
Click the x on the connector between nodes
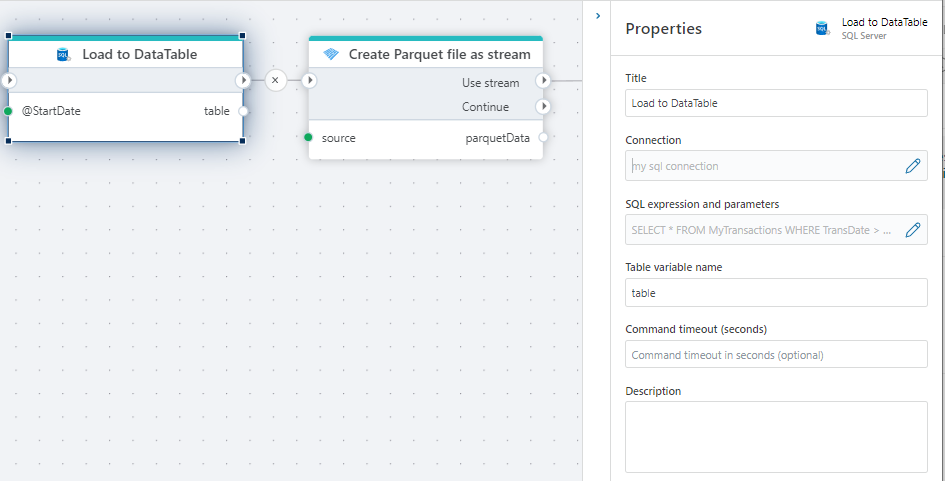pyautogui.click(x=276, y=80)
